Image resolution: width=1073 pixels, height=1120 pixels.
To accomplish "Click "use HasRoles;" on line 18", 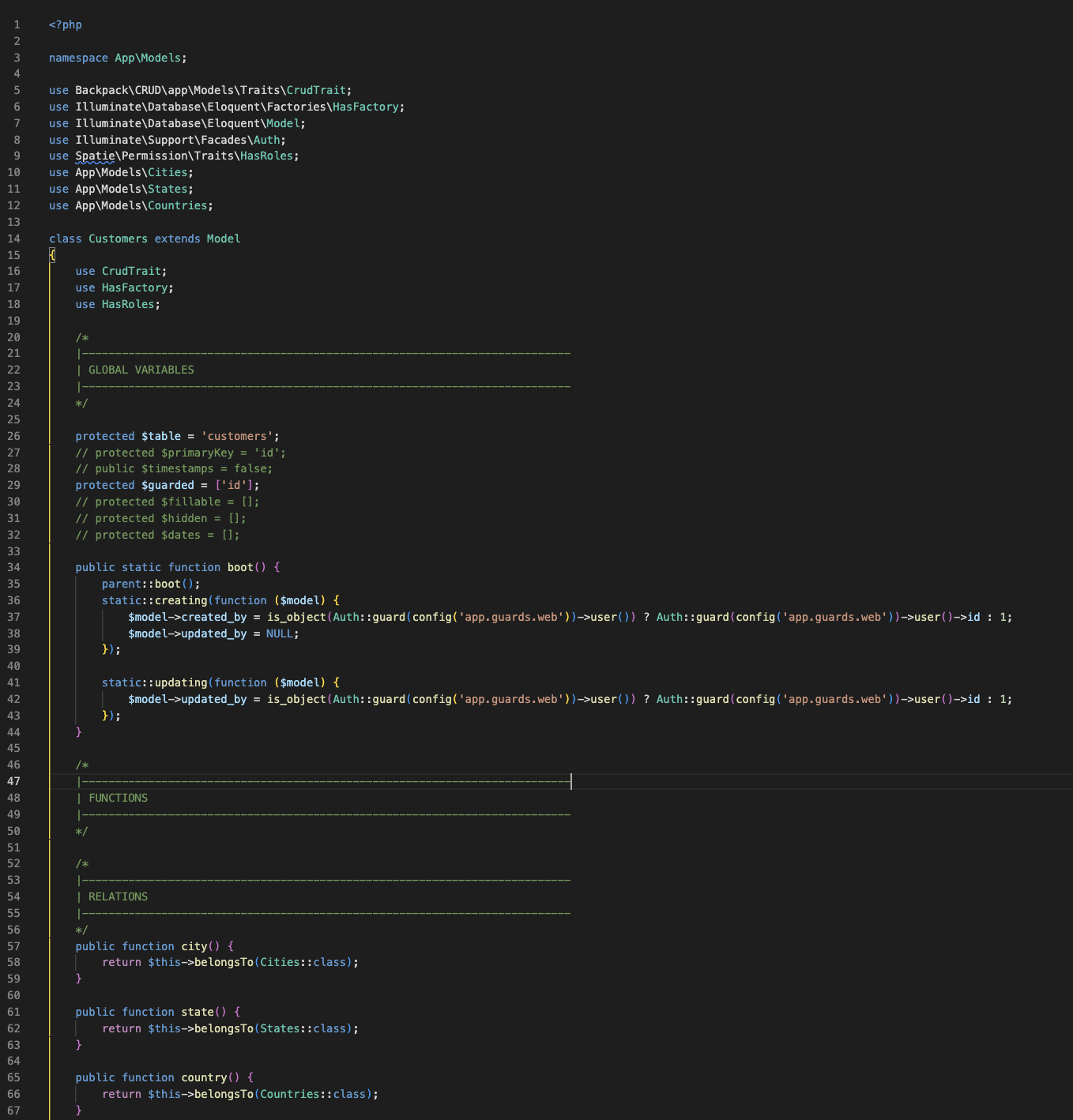I will pyautogui.click(x=118, y=304).
